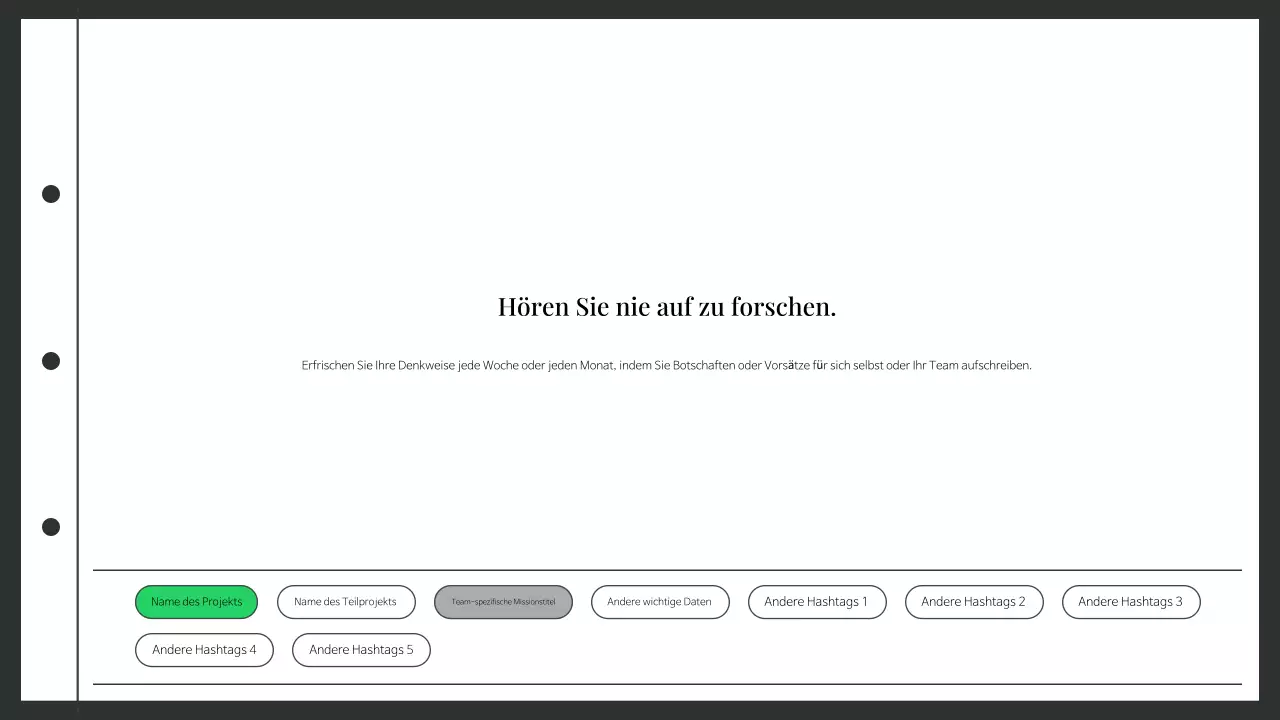
Task: Toggle the highlighted green project tag off
Action: [x=196, y=601]
